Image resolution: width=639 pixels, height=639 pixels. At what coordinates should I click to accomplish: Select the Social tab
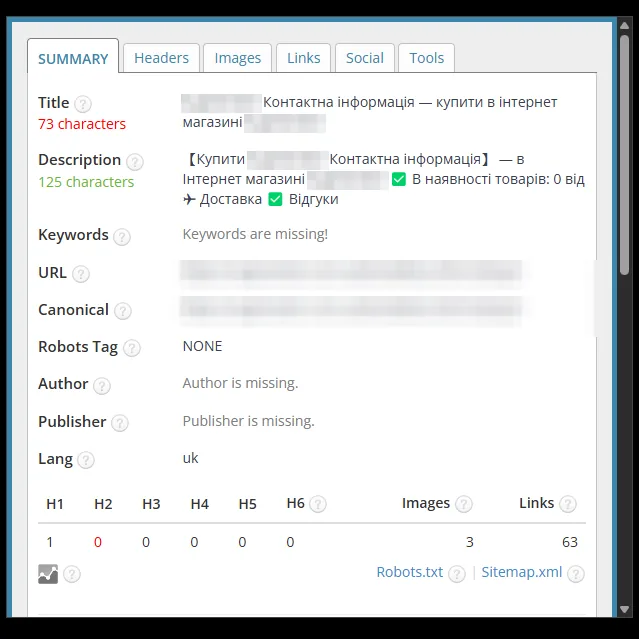coord(365,58)
